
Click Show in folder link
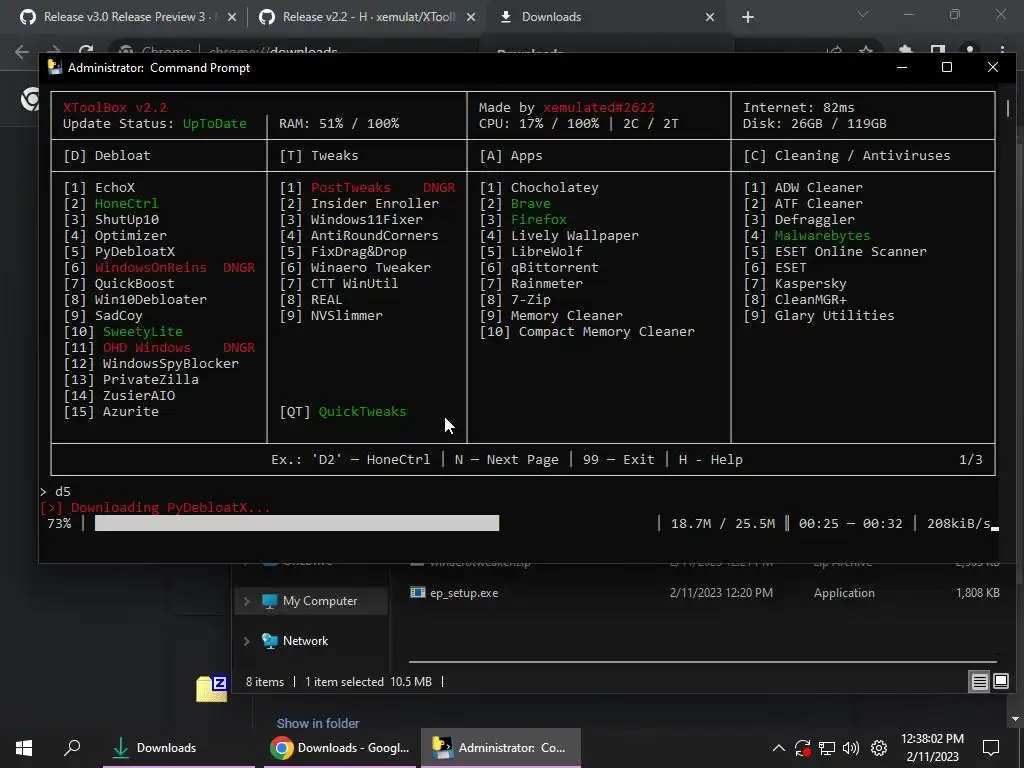tap(317, 724)
